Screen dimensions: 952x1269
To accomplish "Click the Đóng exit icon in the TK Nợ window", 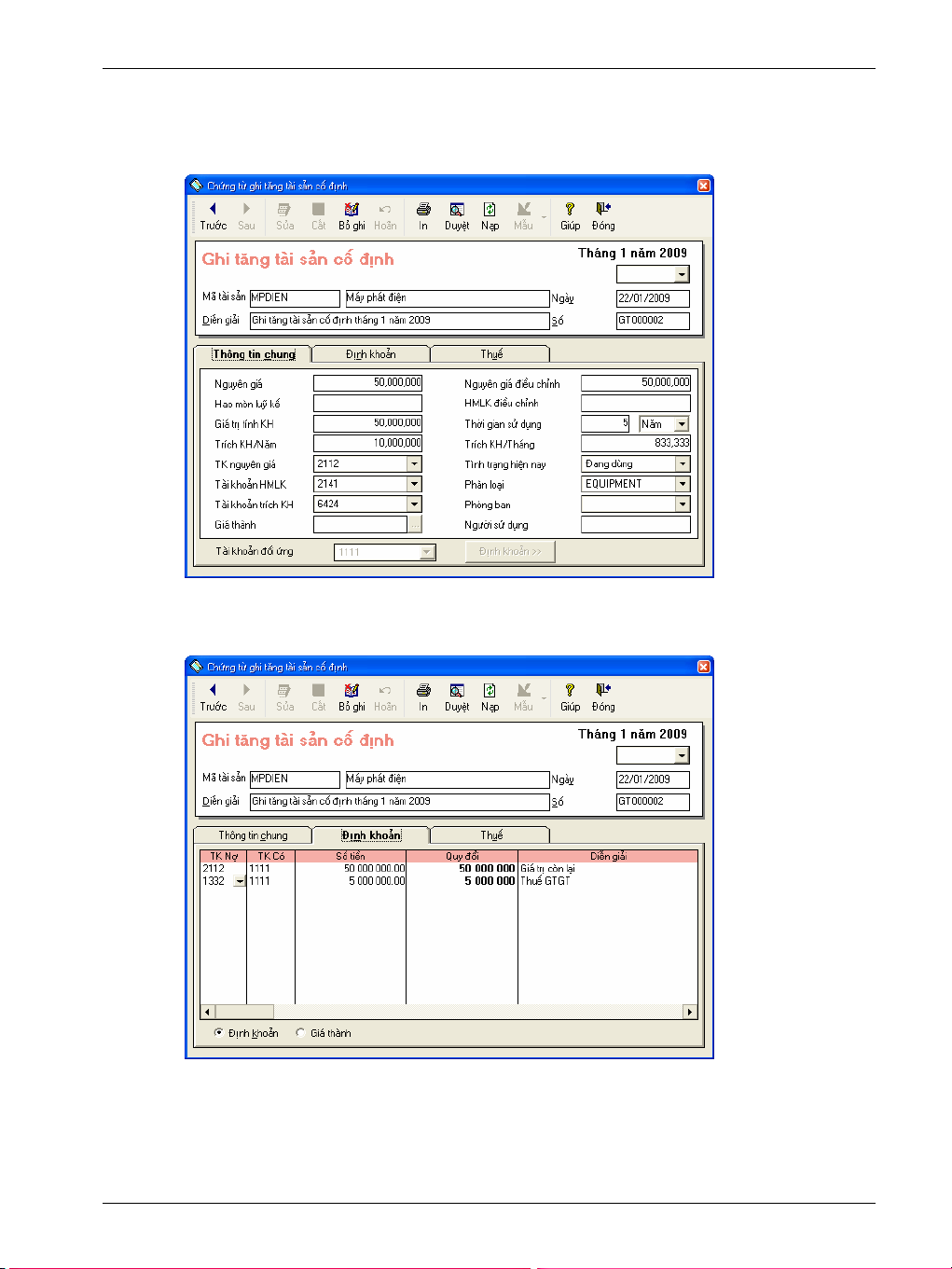I will pos(603,691).
